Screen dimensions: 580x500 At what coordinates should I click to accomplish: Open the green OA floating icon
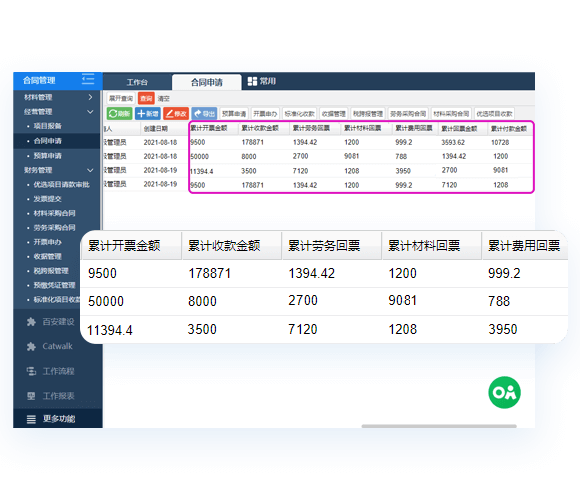[504, 392]
